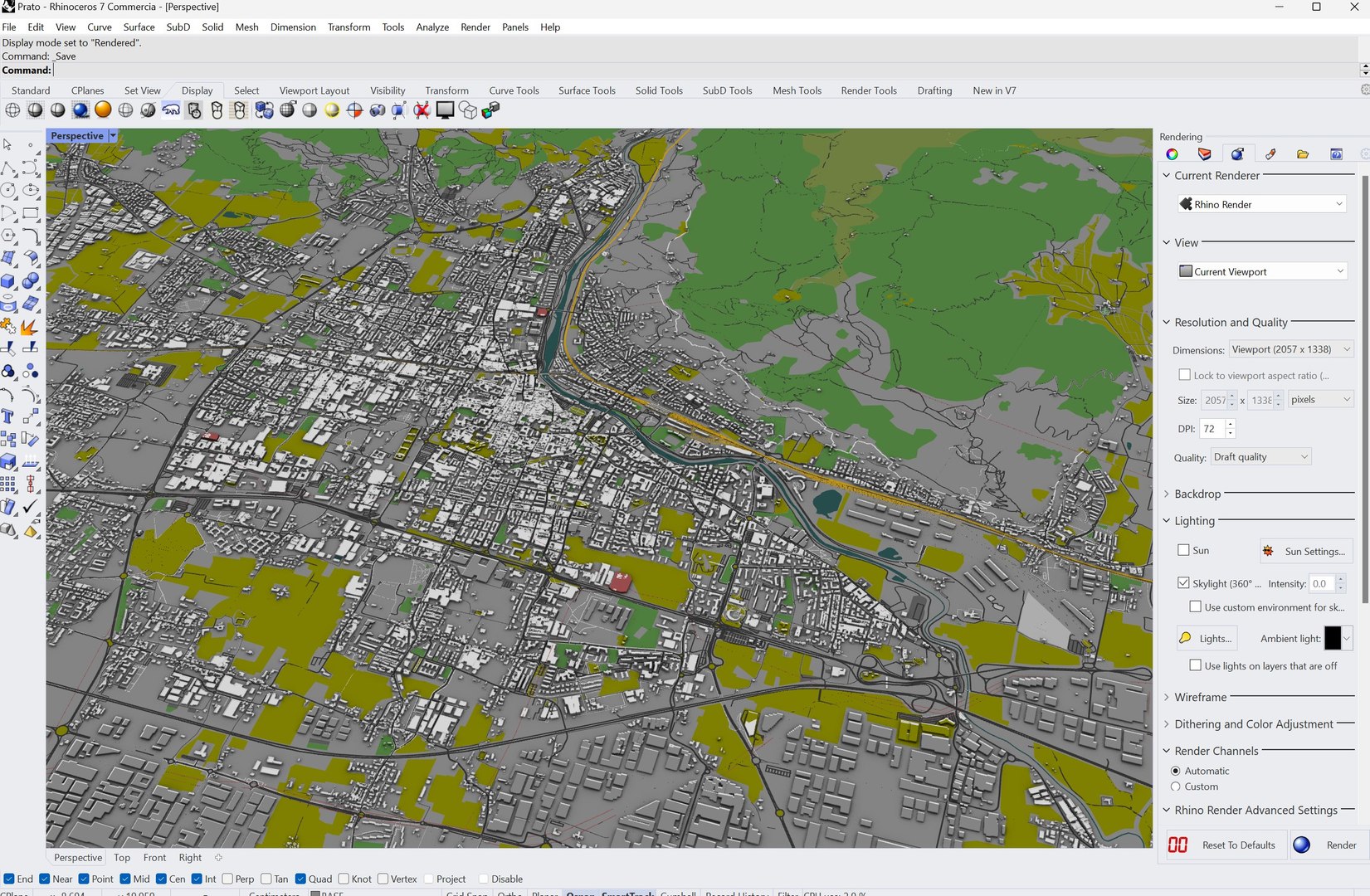1370x896 pixels.
Task: Check Lock to viewport aspect ratio
Action: pos(1184,375)
